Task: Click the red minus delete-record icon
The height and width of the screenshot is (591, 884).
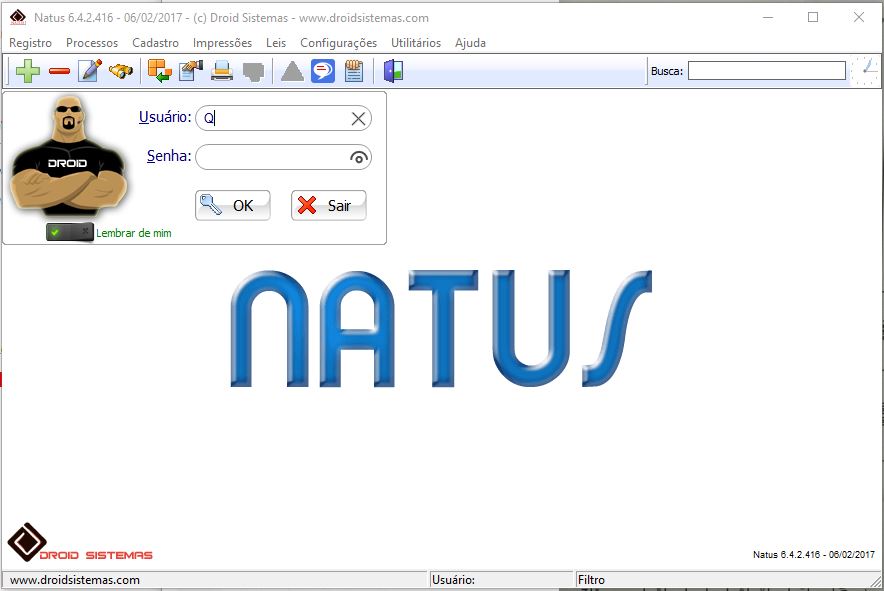Action: click(x=59, y=71)
